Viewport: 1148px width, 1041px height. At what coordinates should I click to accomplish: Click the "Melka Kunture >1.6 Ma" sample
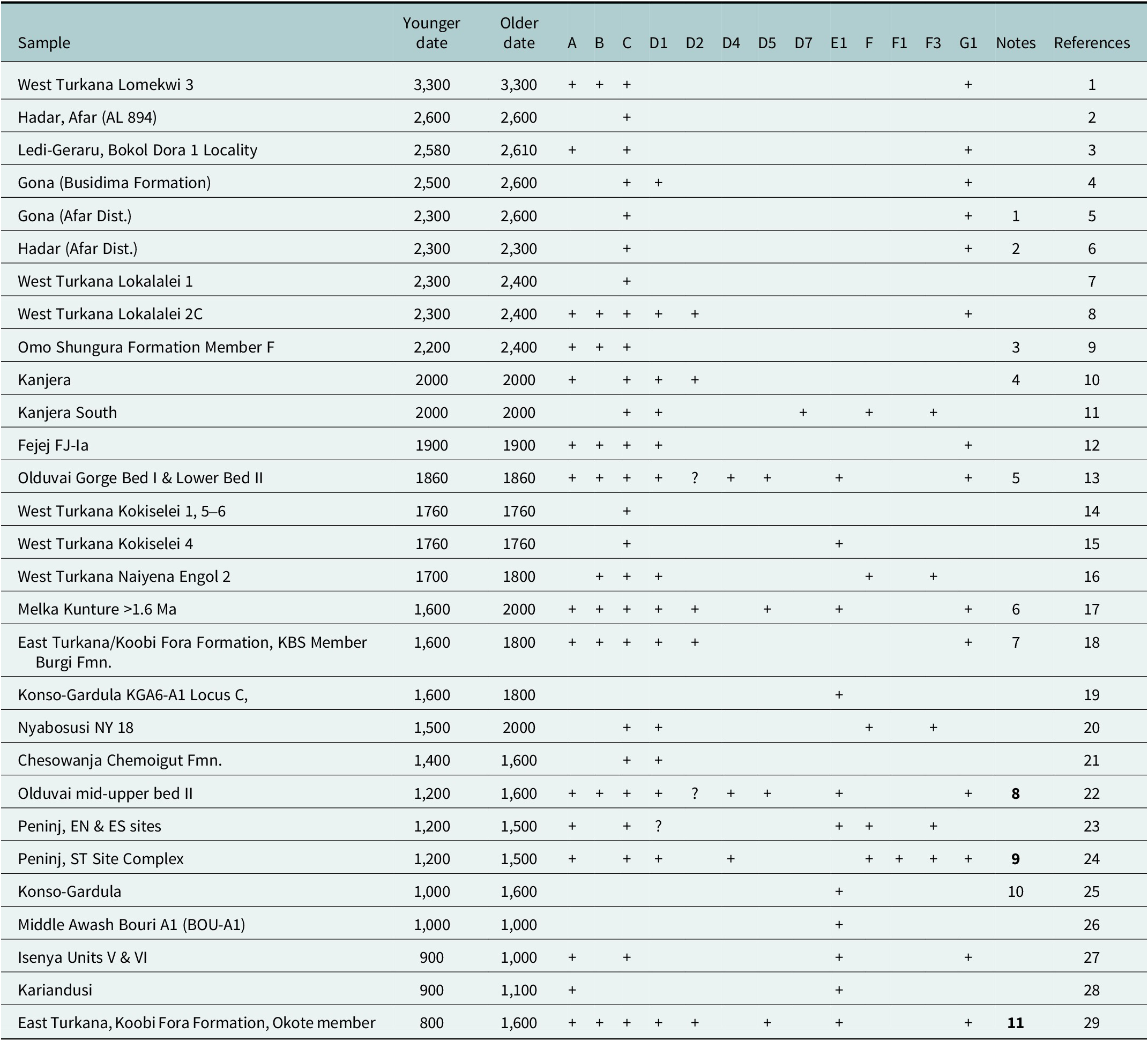coord(97,610)
